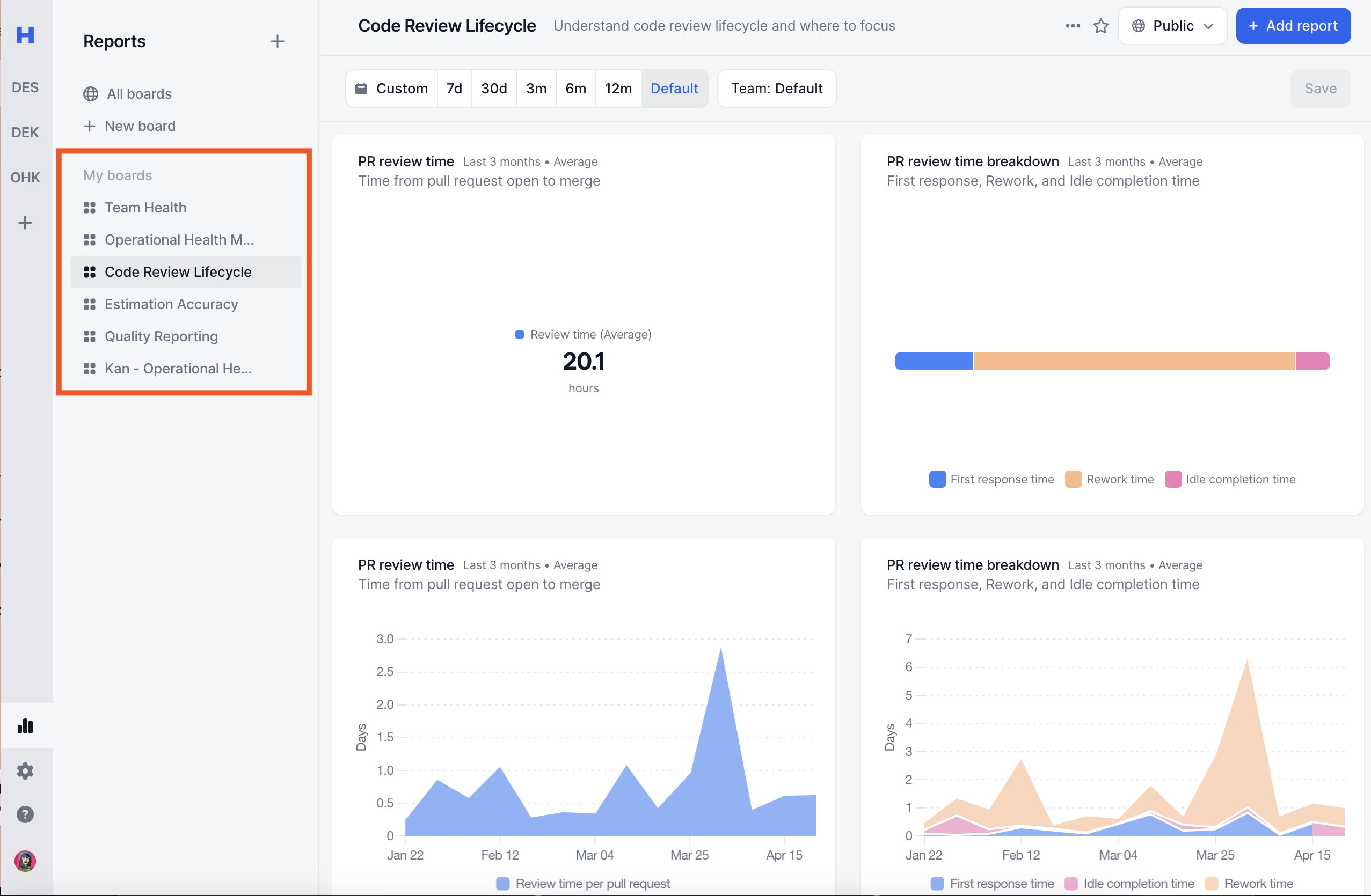Toggle First response time legend in breakdown bar
Viewport: 1371px width, 896px height.
tap(992, 479)
